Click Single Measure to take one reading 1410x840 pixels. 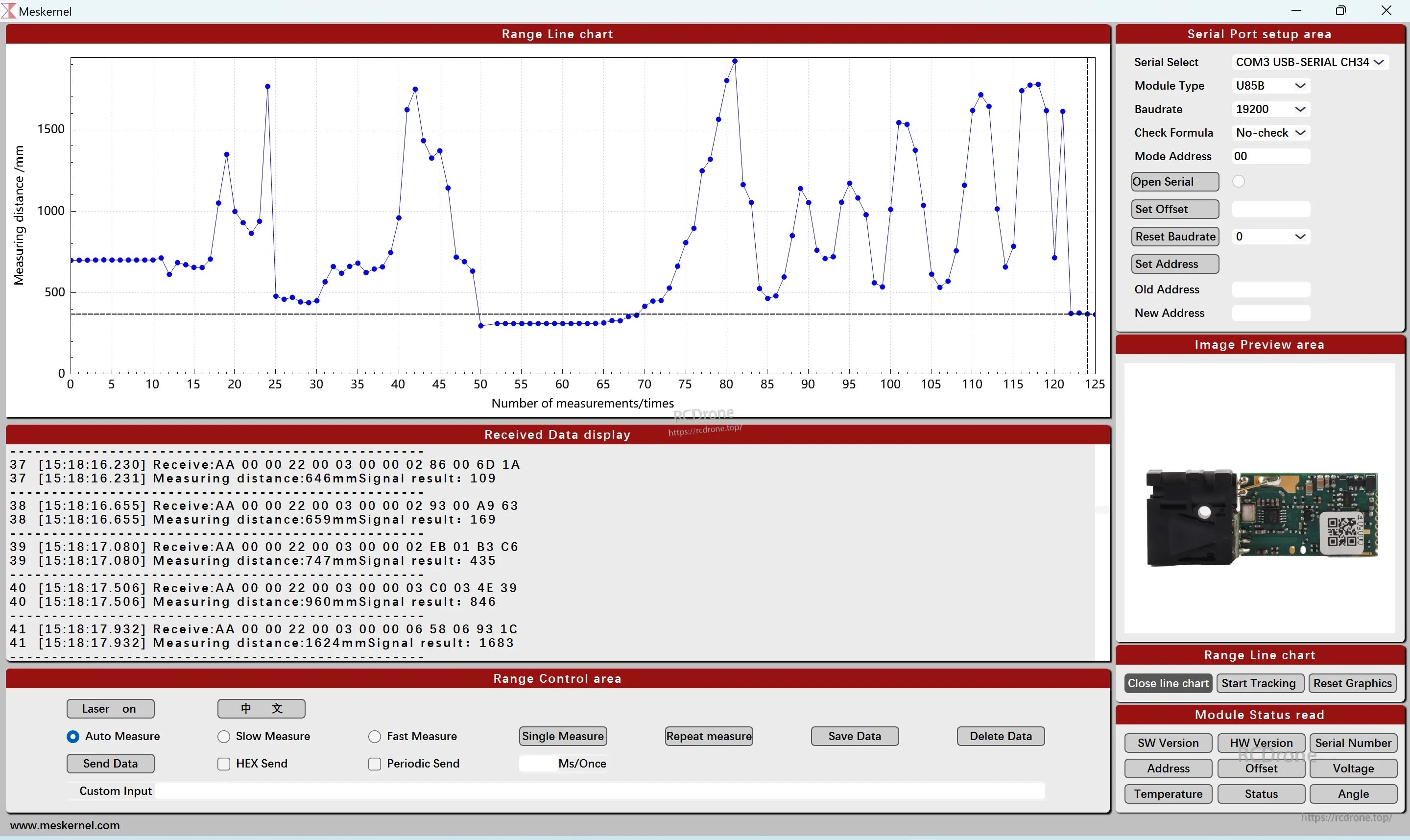coord(562,736)
